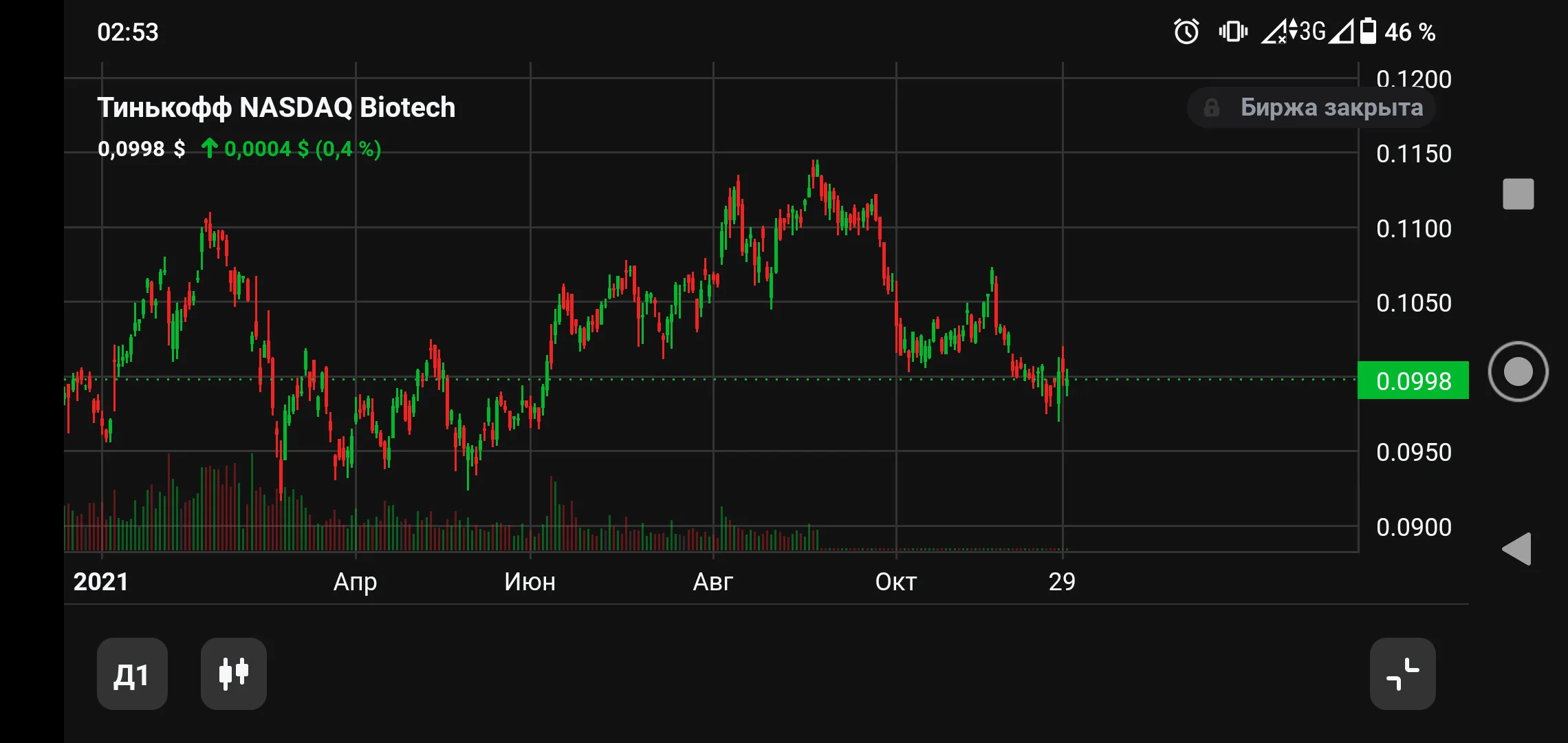Tap the lock icon in exchange badge
The height and width of the screenshot is (743, 1568).
point(1212,107)
